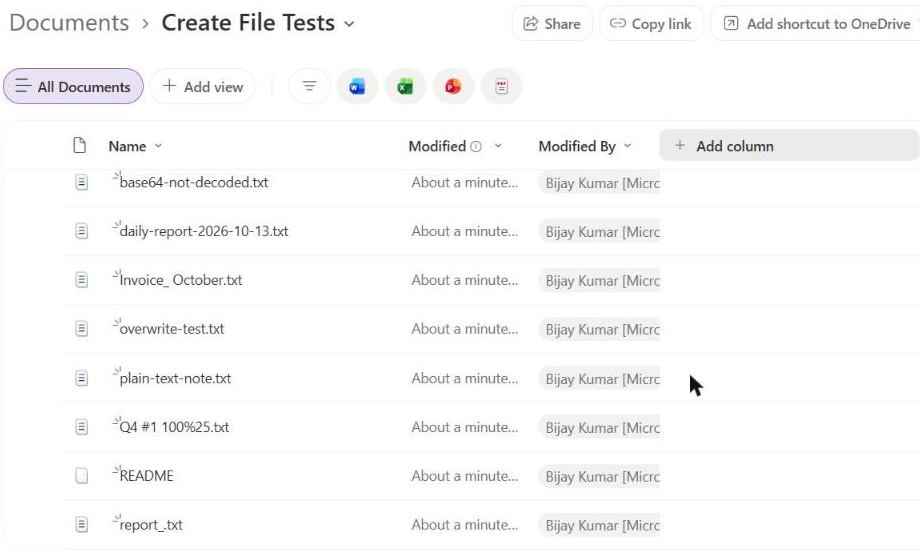Click the Share button
Image resolution: width=920 pixels, height=550 pixels.
click(x=552, y=23)
